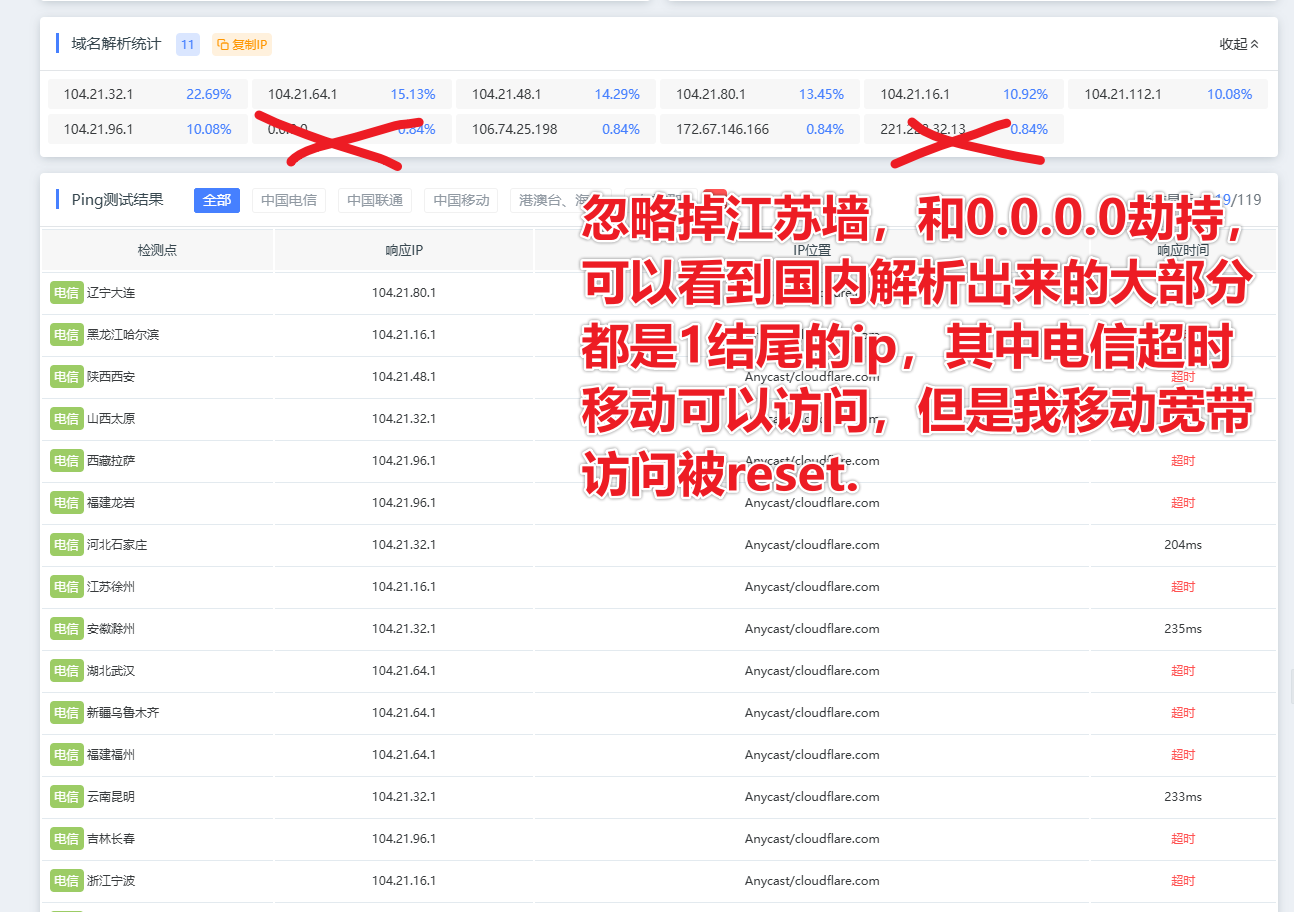Collapse the 域名解析统计 panel via 收起
Screen dimensions: 1294x912
pyautogui.click(x=1239, y=44)
